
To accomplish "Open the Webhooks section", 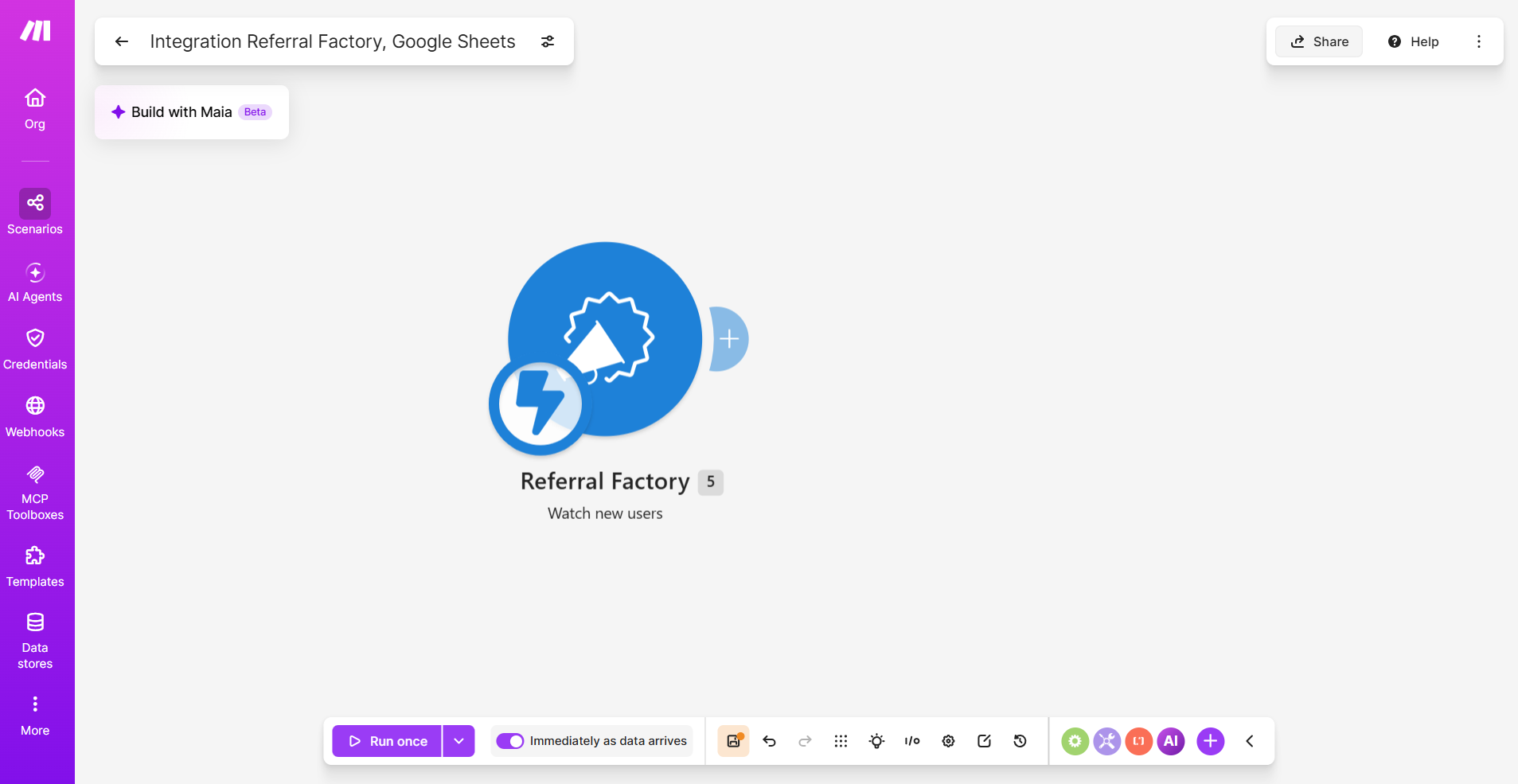I will click(35, 418).
